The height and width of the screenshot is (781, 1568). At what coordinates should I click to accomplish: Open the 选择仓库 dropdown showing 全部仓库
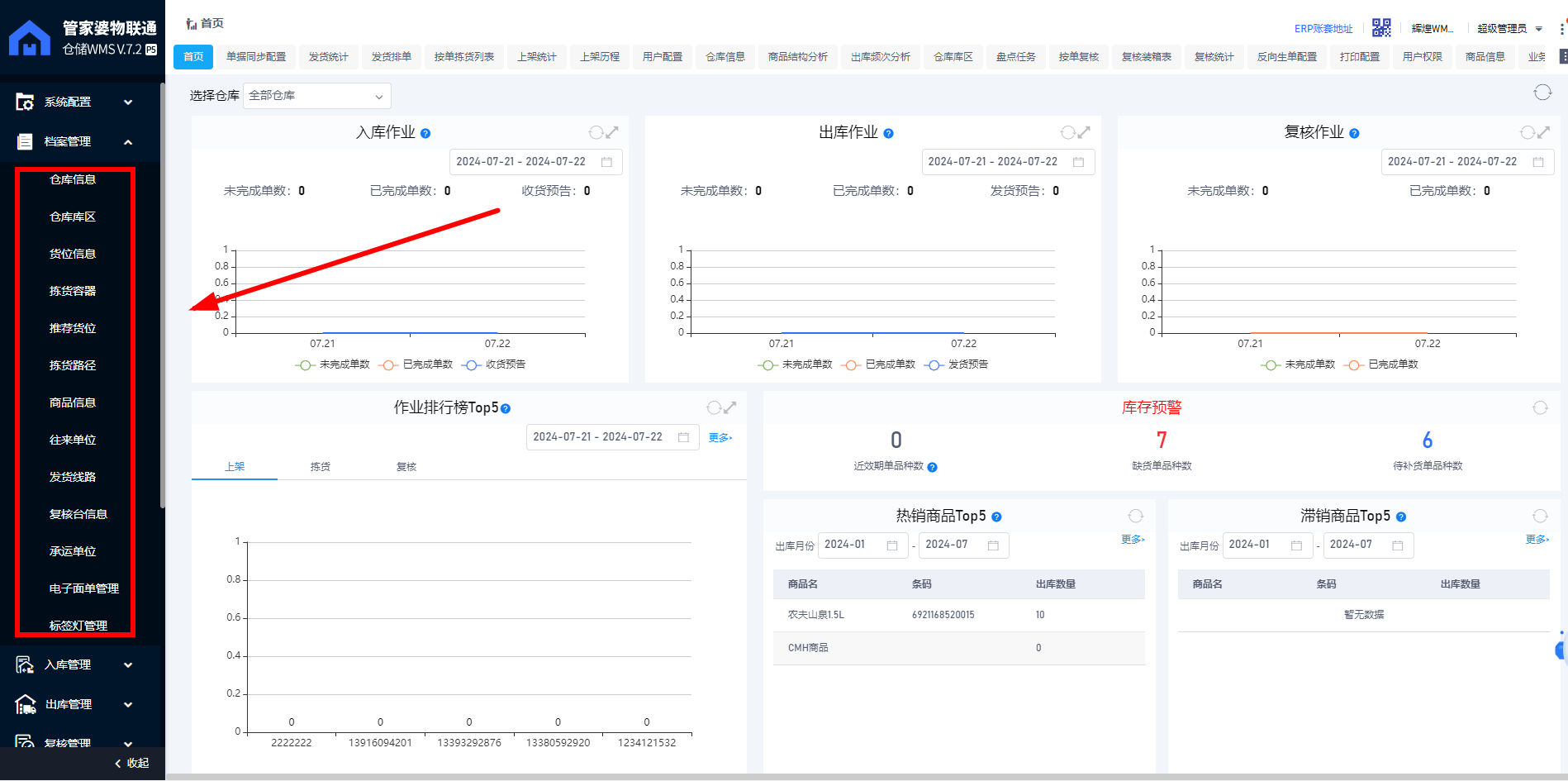tap(316, 96)
